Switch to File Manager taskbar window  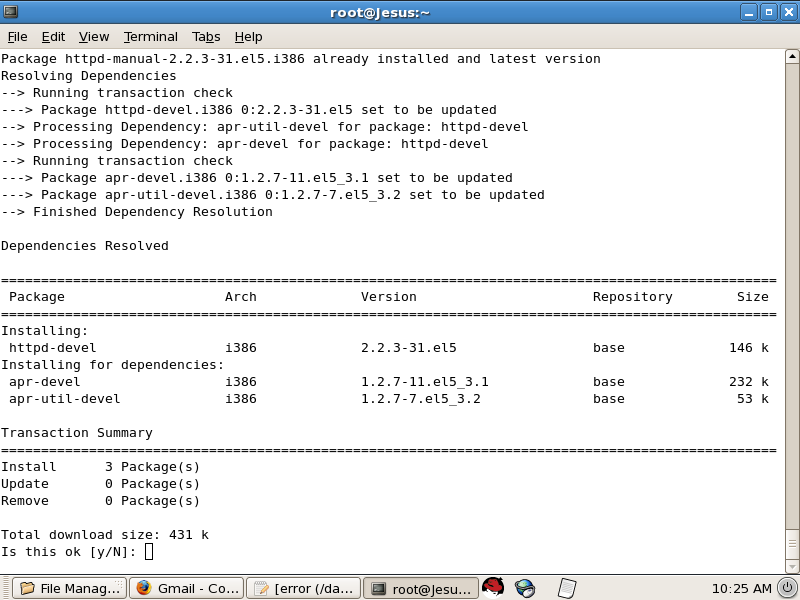pos(69,588)
